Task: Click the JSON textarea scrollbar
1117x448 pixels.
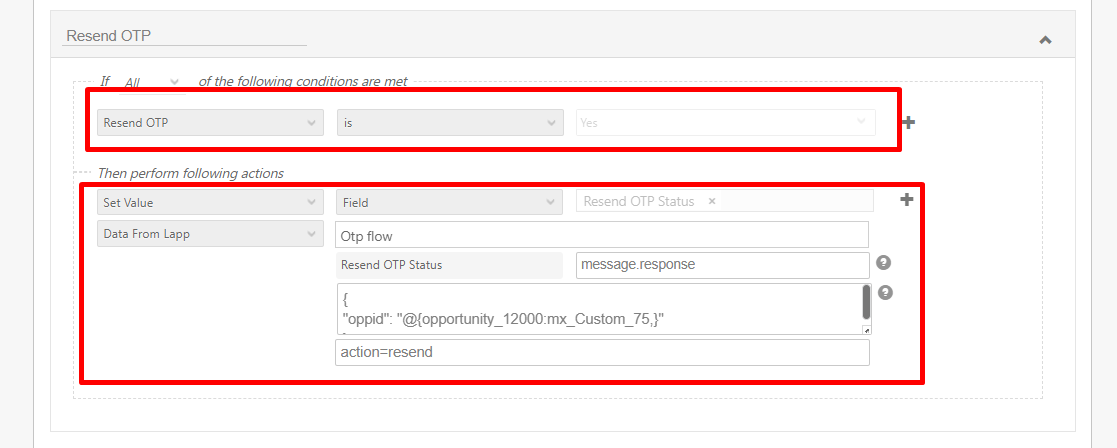Action: (x=866, y=301)
